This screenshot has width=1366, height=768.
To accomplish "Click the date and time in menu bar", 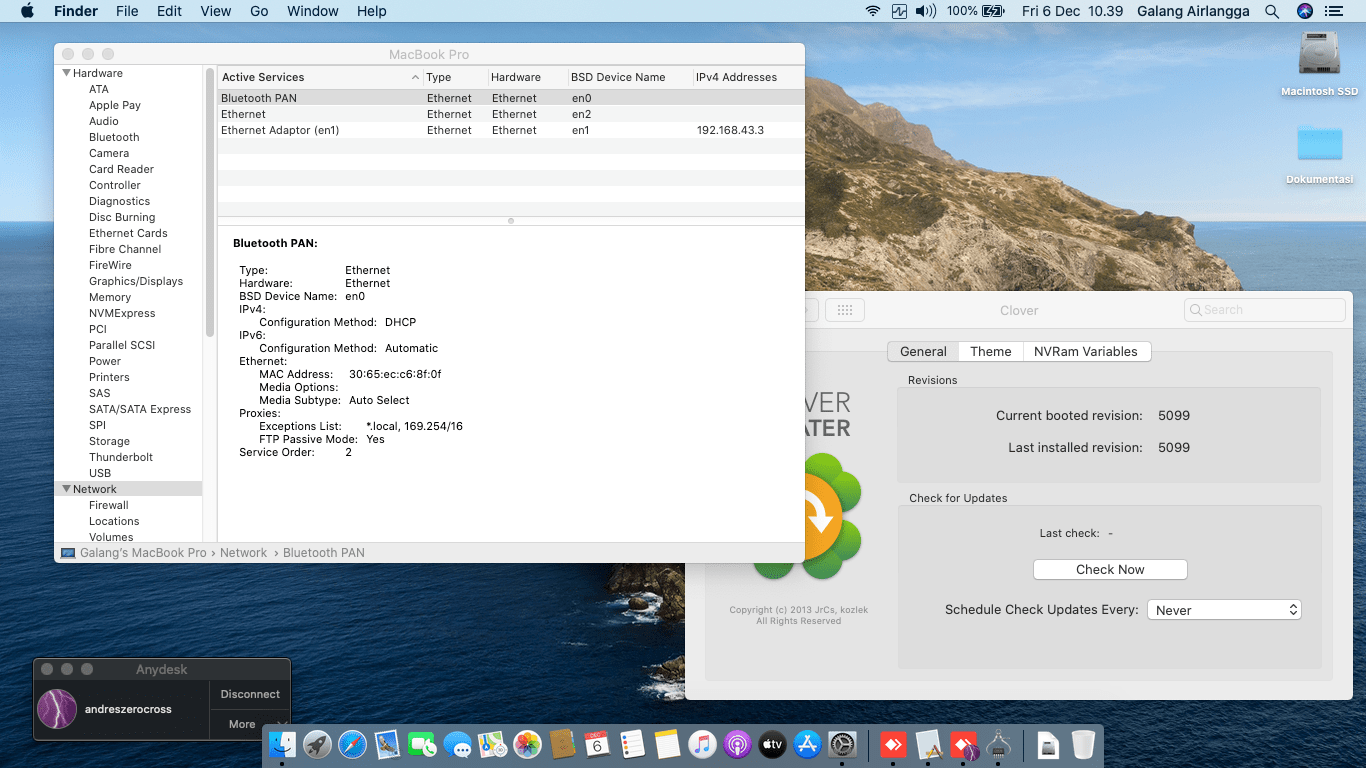I will [x=1073, y=11].
